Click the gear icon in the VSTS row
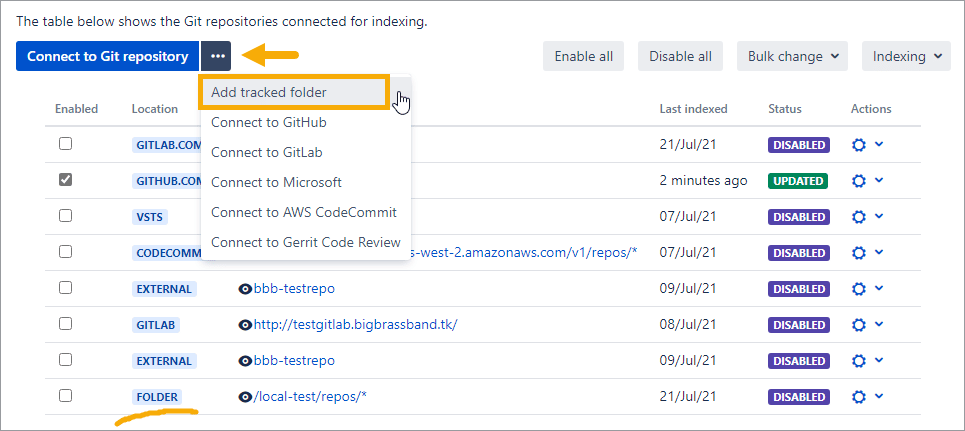 click(x=857, y=217)
